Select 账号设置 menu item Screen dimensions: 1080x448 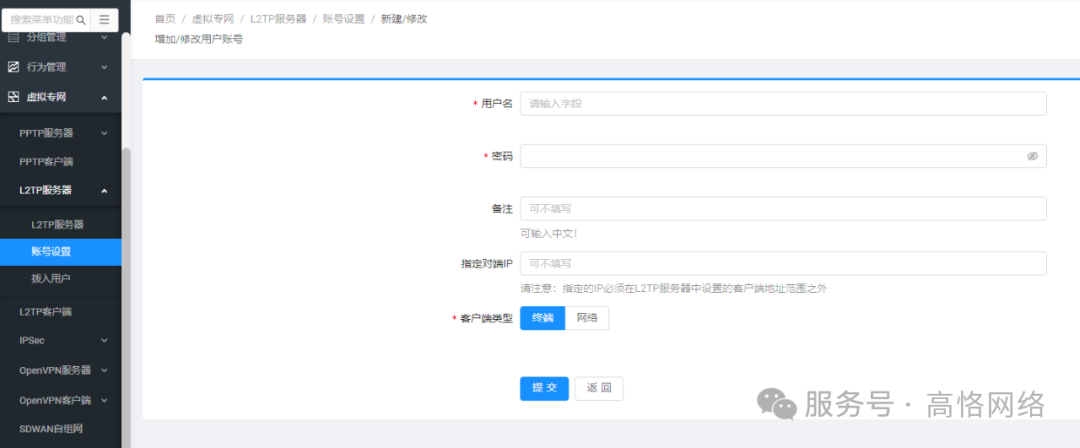tap(61, 252)
